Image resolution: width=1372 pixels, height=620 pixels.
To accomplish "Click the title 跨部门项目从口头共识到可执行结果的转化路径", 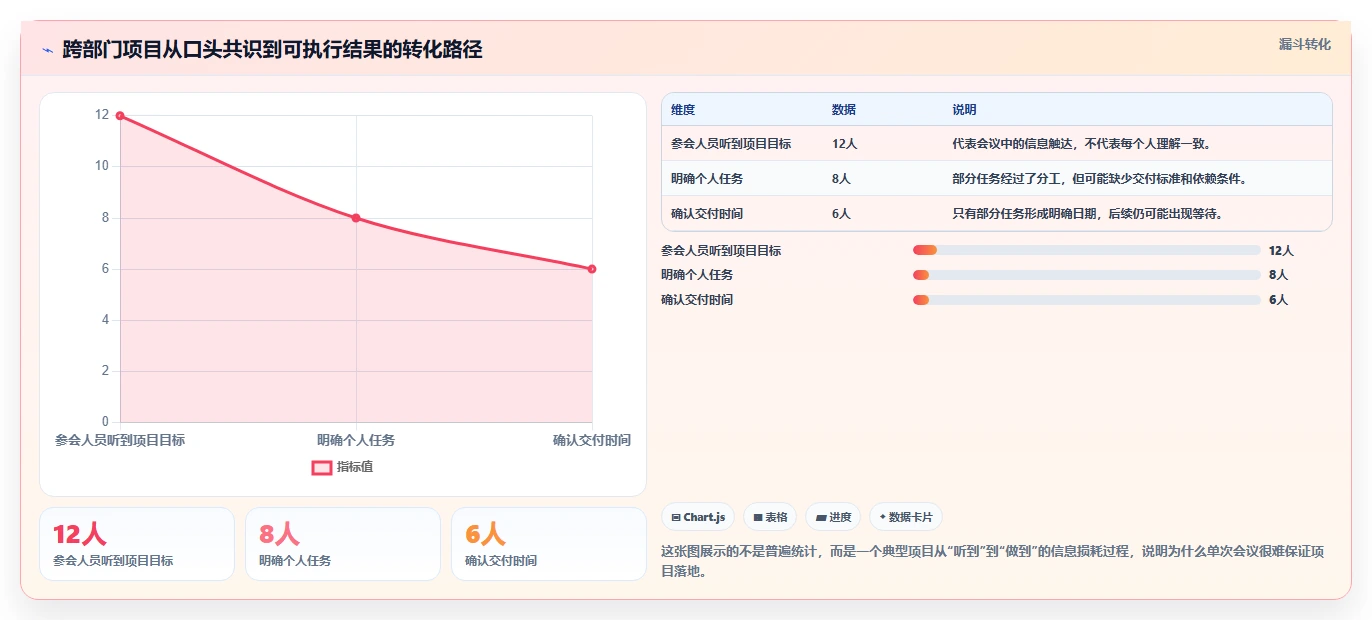I will [272, 50].
